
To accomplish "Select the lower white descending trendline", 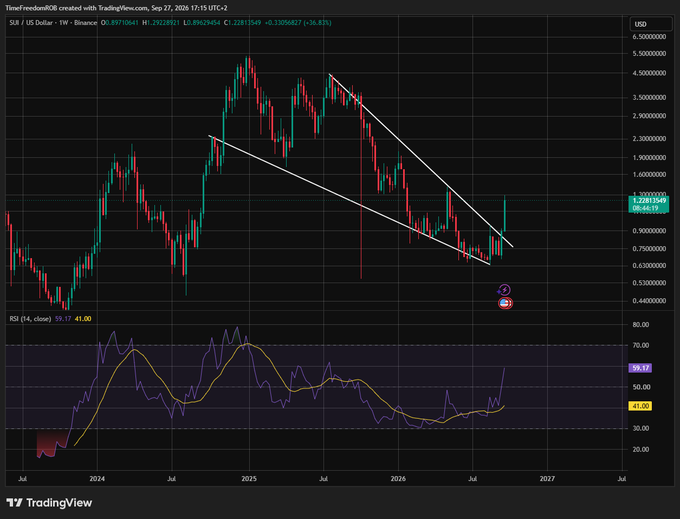I will [350, 200].
